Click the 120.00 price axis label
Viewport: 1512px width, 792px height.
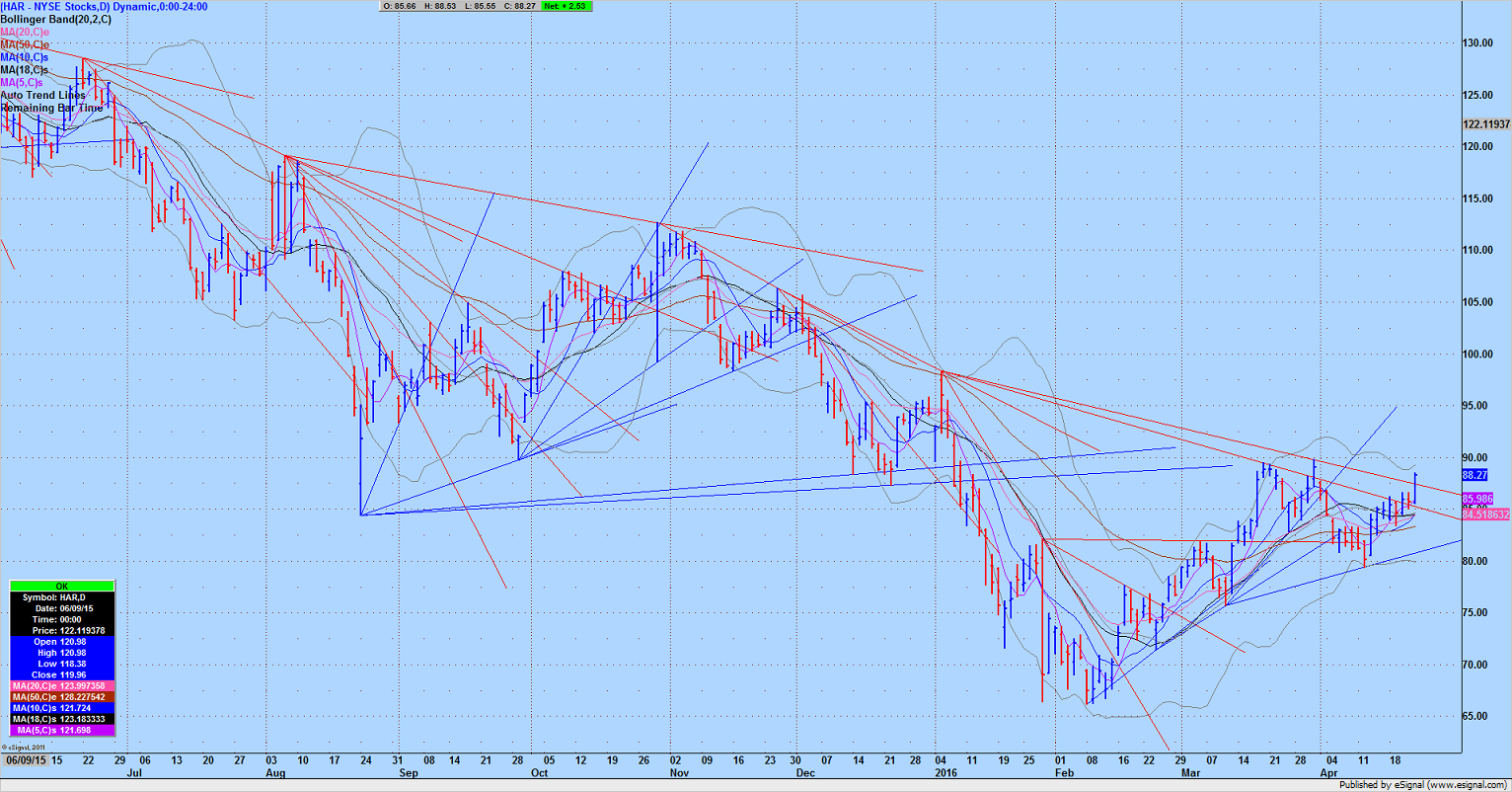[x=1478, y=146]
